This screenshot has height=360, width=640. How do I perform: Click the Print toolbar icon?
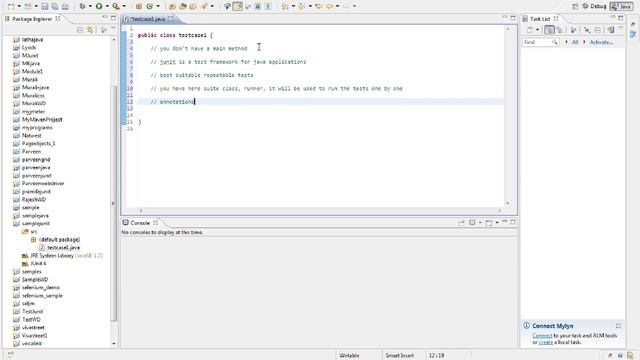coord(65,6)
